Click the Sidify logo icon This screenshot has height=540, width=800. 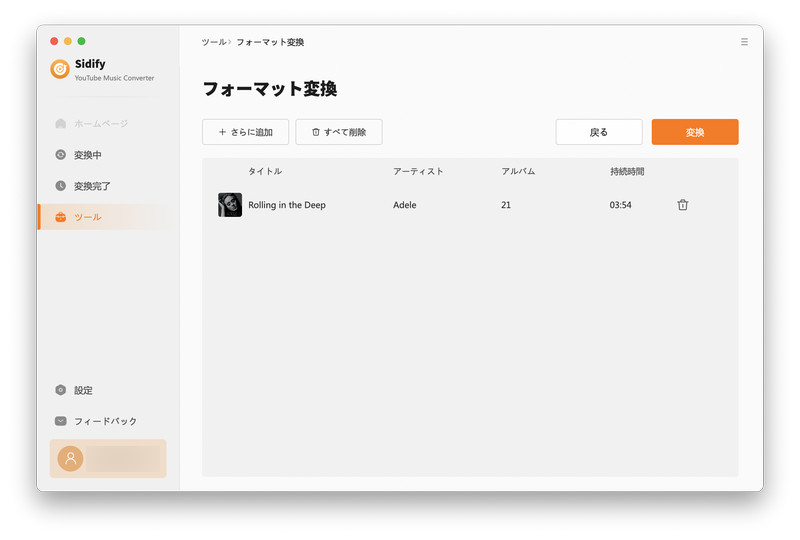pyautogui.click(x=60, y=69)
